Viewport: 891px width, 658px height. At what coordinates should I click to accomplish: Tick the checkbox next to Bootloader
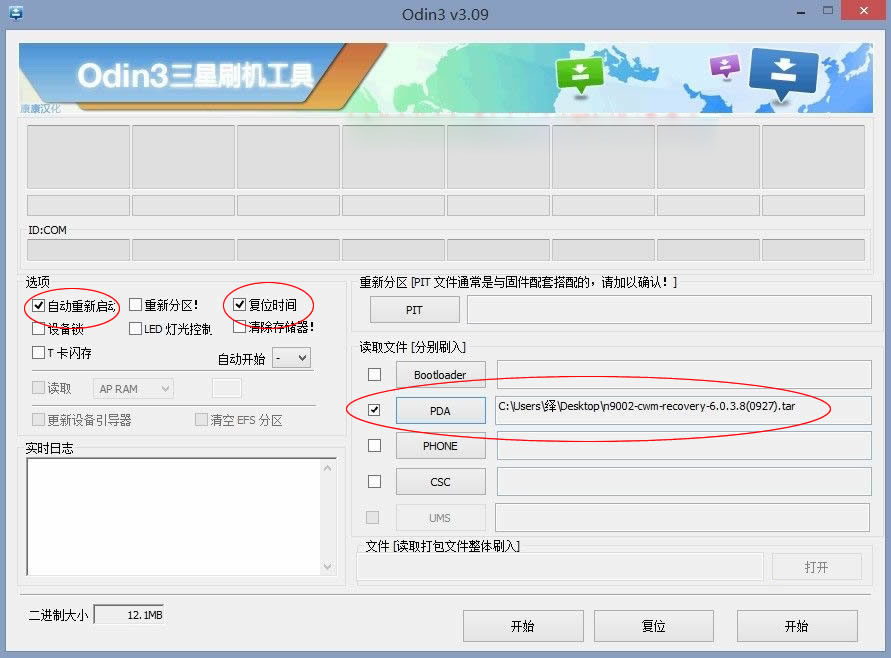(374, 374)
